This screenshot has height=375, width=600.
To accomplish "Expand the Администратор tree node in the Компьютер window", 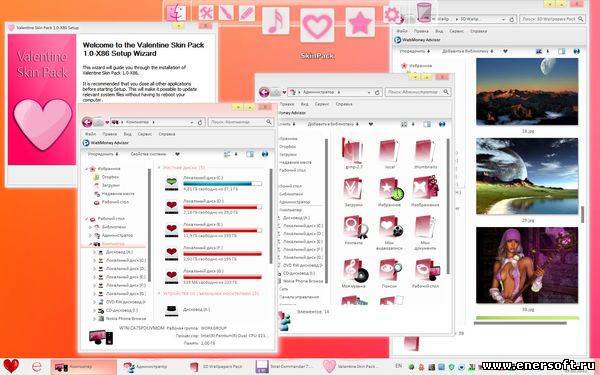I will click(x=91, y=235).
